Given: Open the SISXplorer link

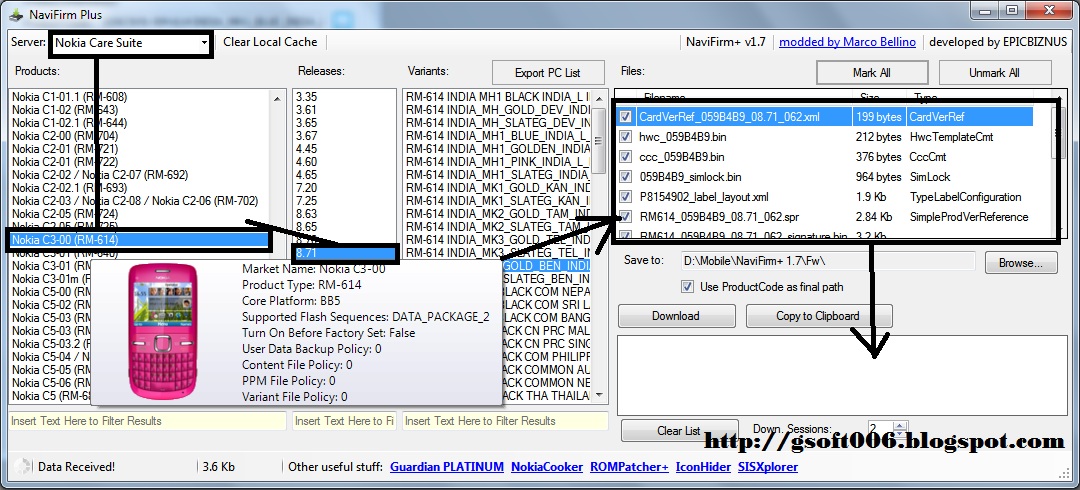Looking at the screenshot, I should (768, 467).
